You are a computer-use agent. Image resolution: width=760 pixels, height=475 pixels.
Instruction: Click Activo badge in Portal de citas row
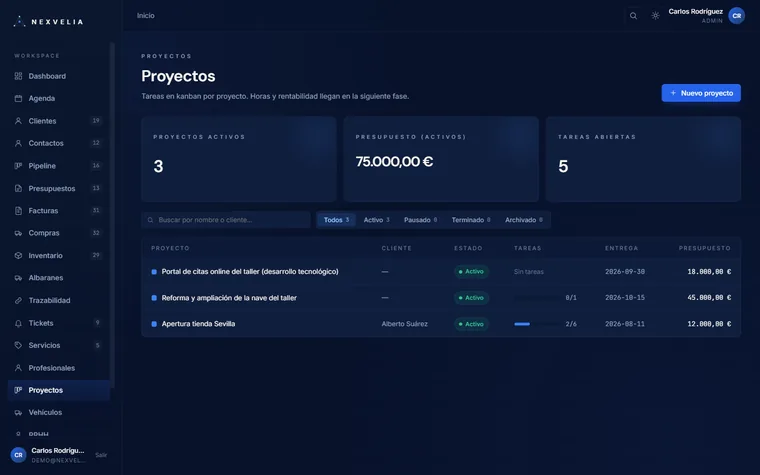coord(471,271)
